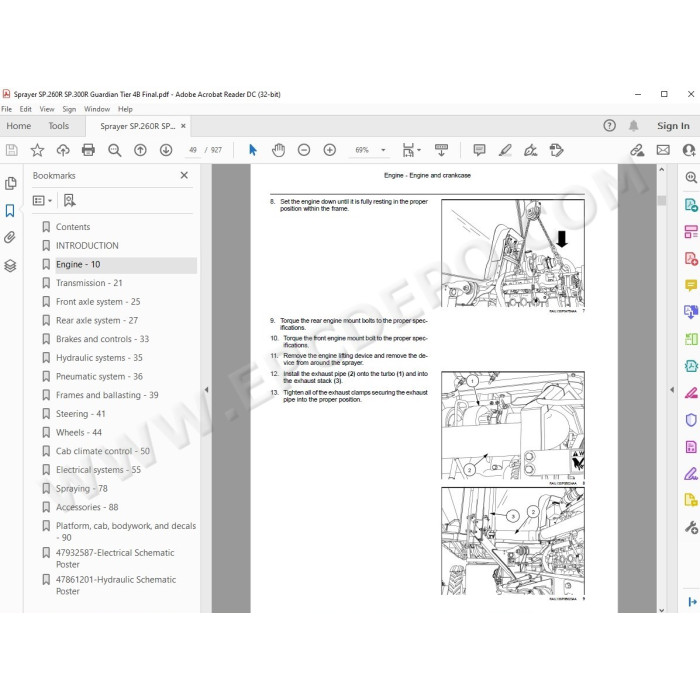Jump to Cab climate control - 50 bookmark
Image resolution: width=700 pixels, height=700 pixels.
103,451
